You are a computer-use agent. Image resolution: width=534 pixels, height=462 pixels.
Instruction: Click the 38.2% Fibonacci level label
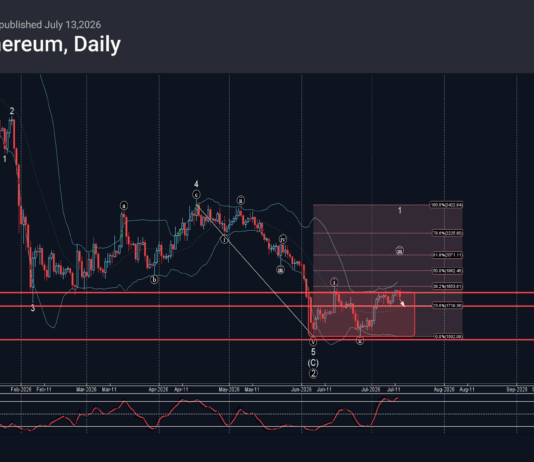click(x=447, y=286)
